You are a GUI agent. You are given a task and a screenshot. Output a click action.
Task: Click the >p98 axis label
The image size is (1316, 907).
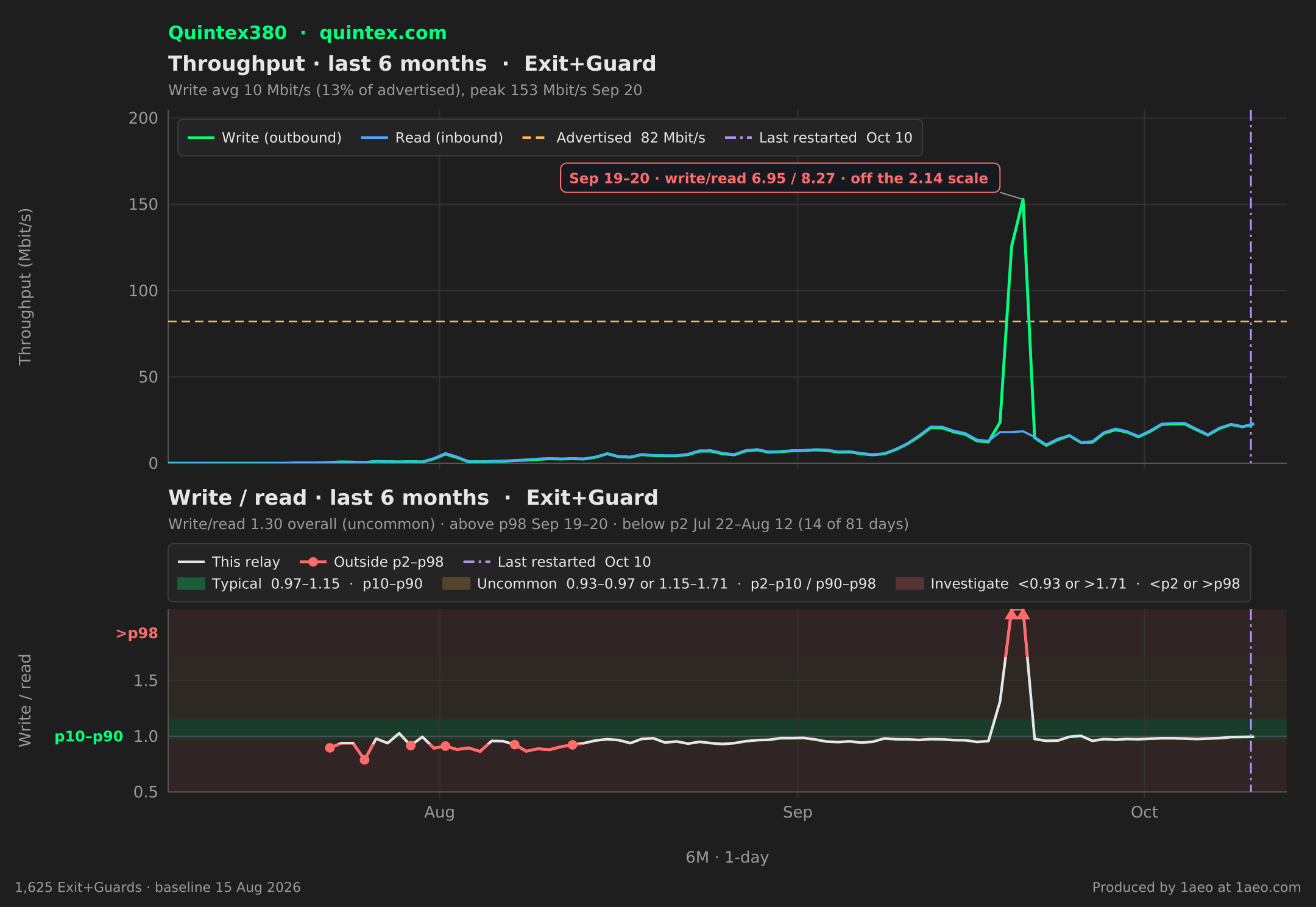coord(137,633)
